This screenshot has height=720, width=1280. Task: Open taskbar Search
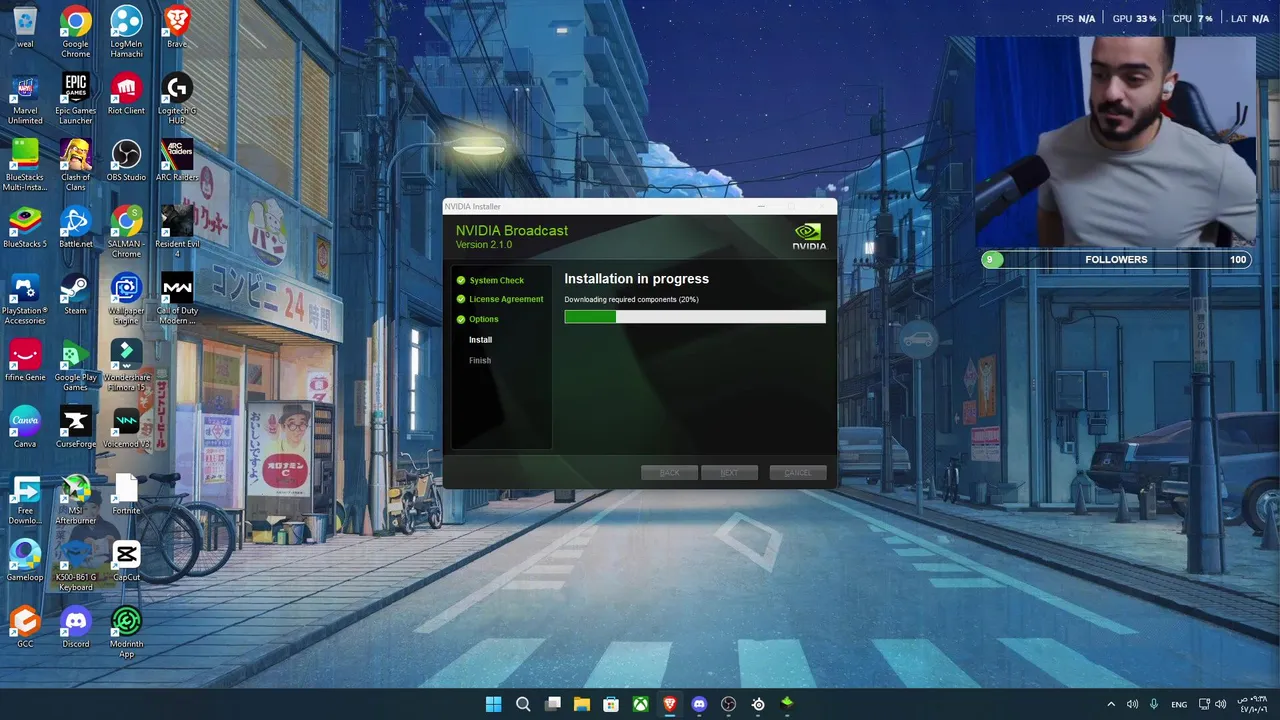coord(523,704)
